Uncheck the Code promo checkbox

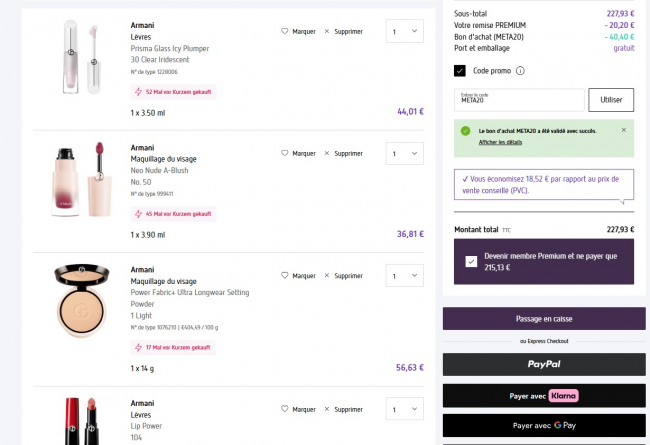(460, 71)
